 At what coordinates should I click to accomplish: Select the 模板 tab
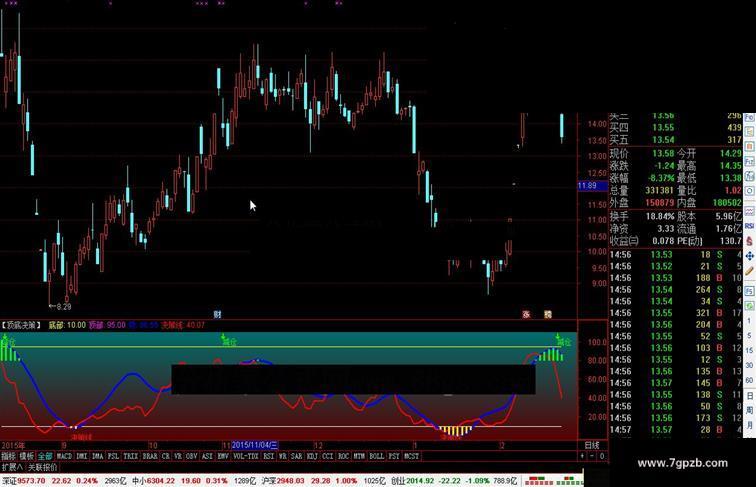(27, 456)
